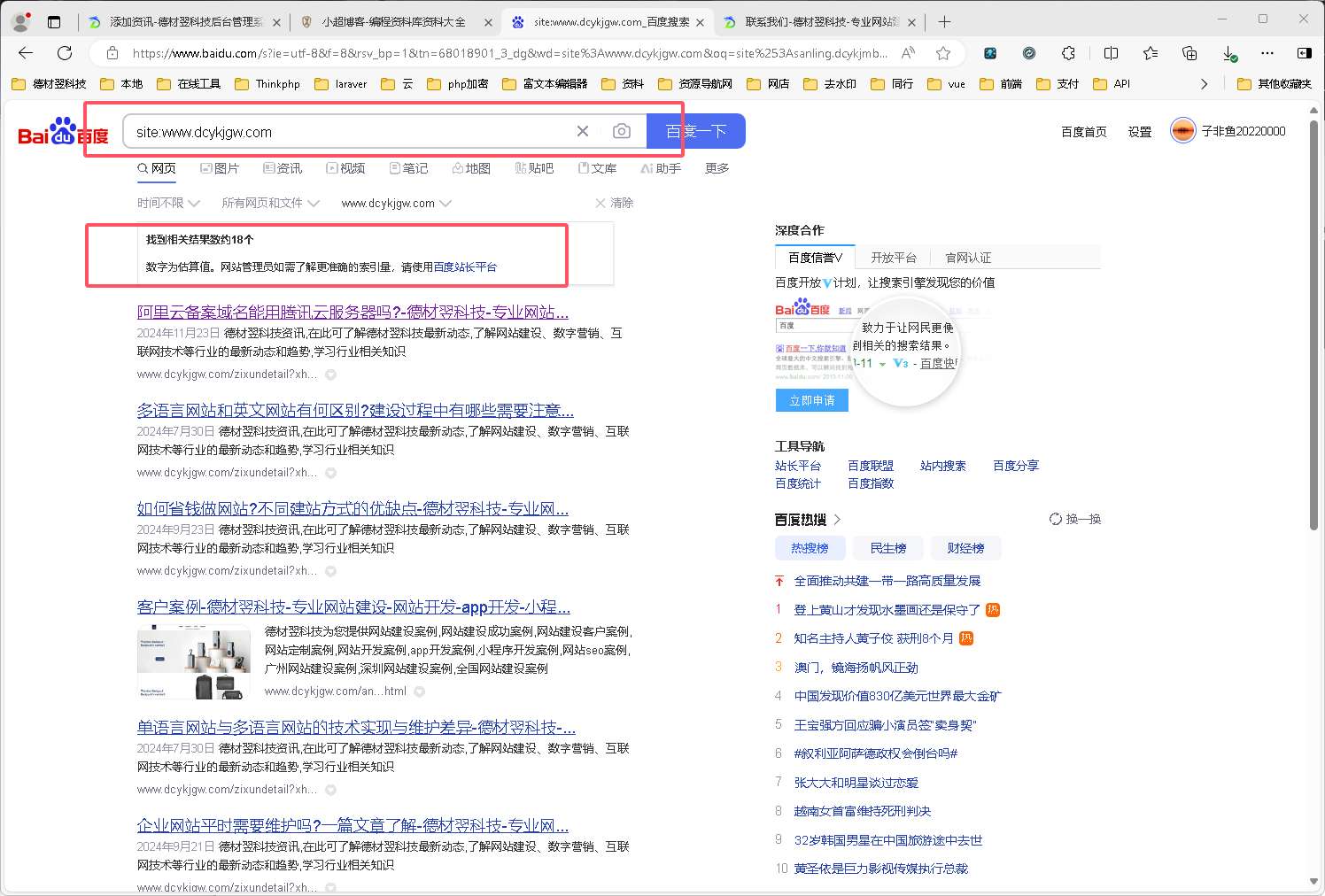Image resolution: width=1325 pixels, height=896 pixels.
Task: Toggle the split screen icon
Action: pos(1111,53)
